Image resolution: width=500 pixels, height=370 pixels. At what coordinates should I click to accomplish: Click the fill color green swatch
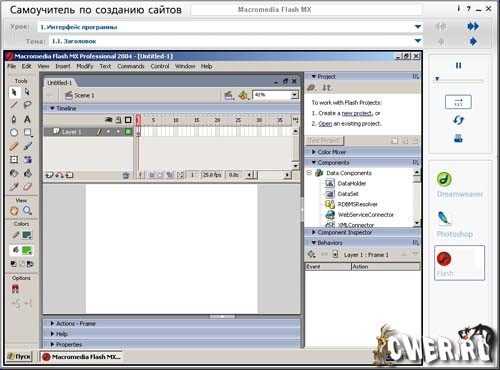tap(27, 250)
